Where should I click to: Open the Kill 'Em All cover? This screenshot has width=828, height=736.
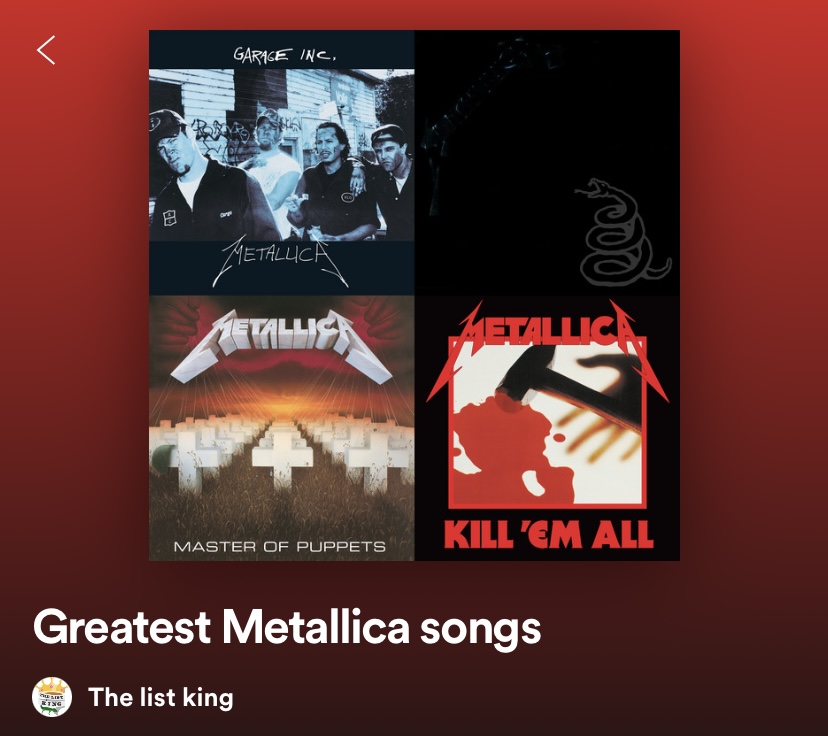[x=547, y=428]
